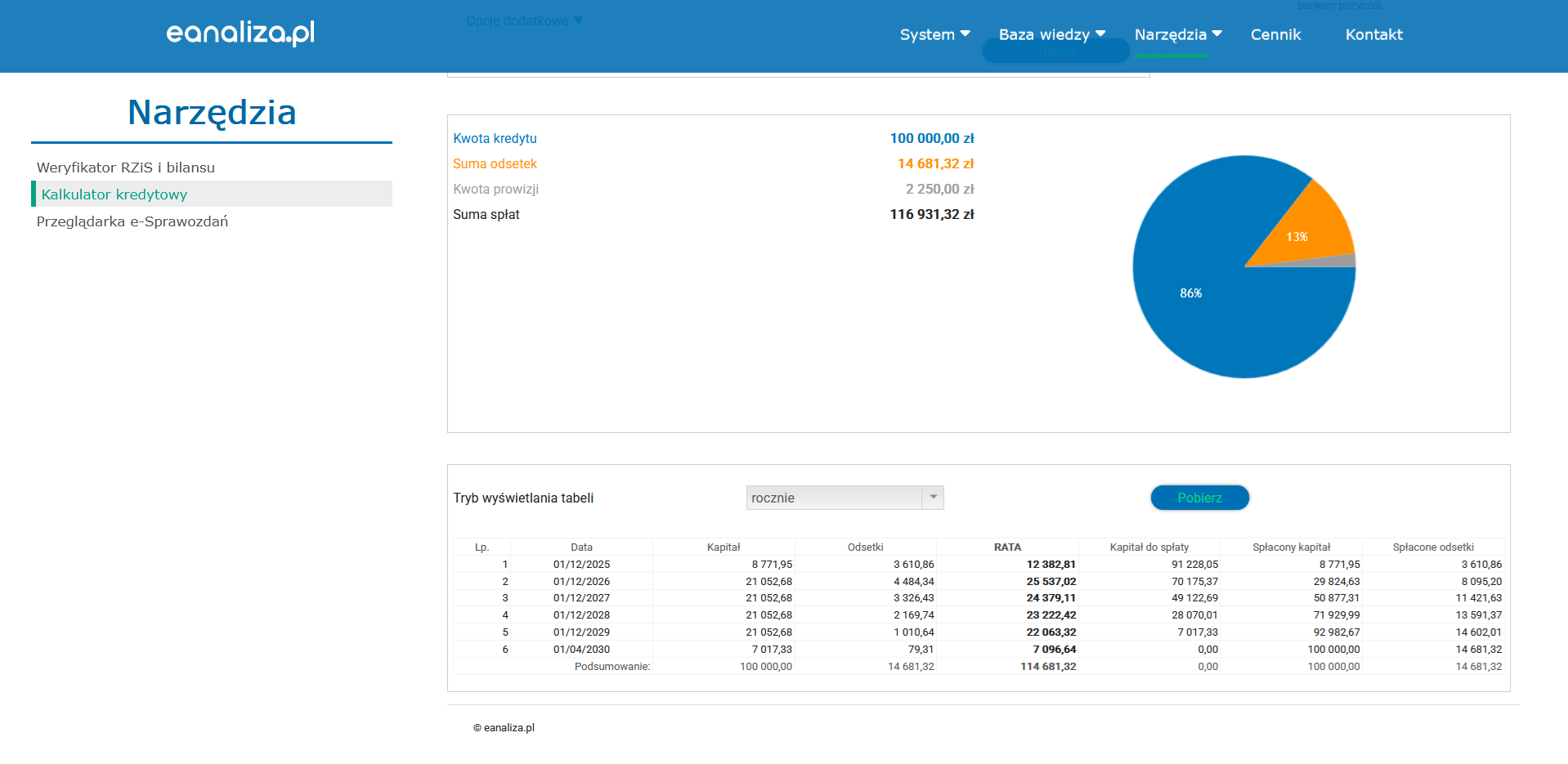
Task: Click the date 01/12/2029
Action: coord(581,632)
